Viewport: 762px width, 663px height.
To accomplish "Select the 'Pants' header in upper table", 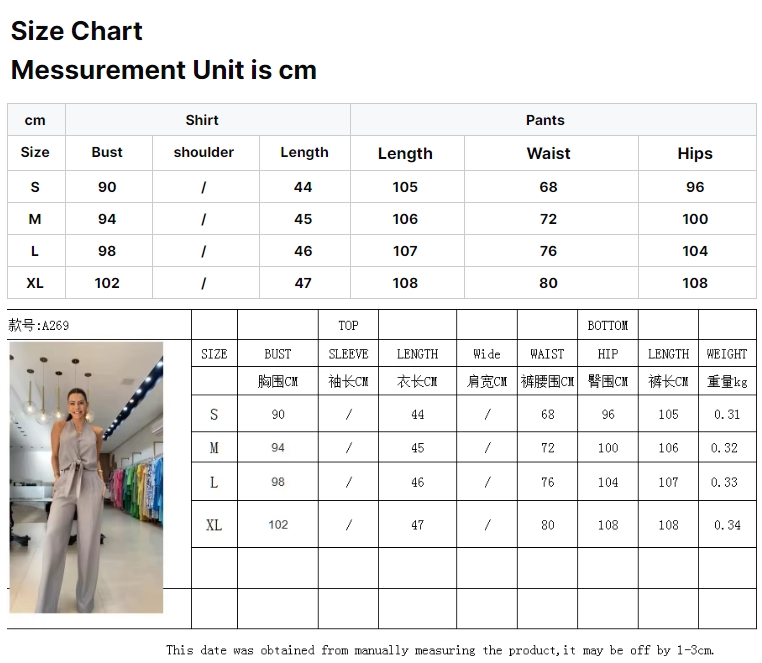I will (x=545, y=120).
